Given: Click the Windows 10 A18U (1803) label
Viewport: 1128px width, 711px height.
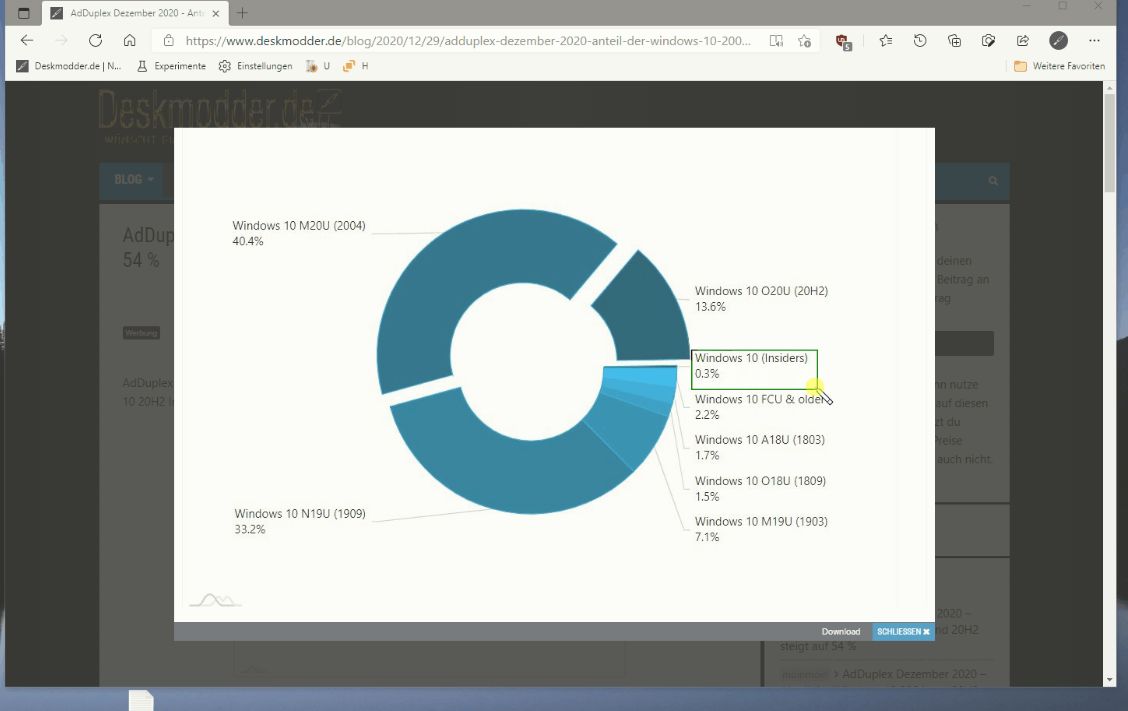Looking at the screenshot, I should click(760, 440).
